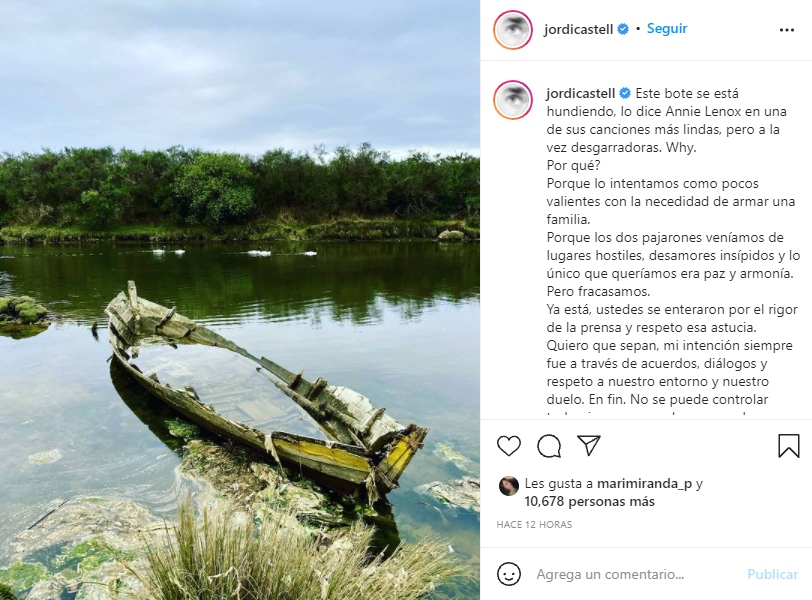Screen dimensions: 812x600
Task: Save the post with the bookmark icon
Action: point(789,446)
